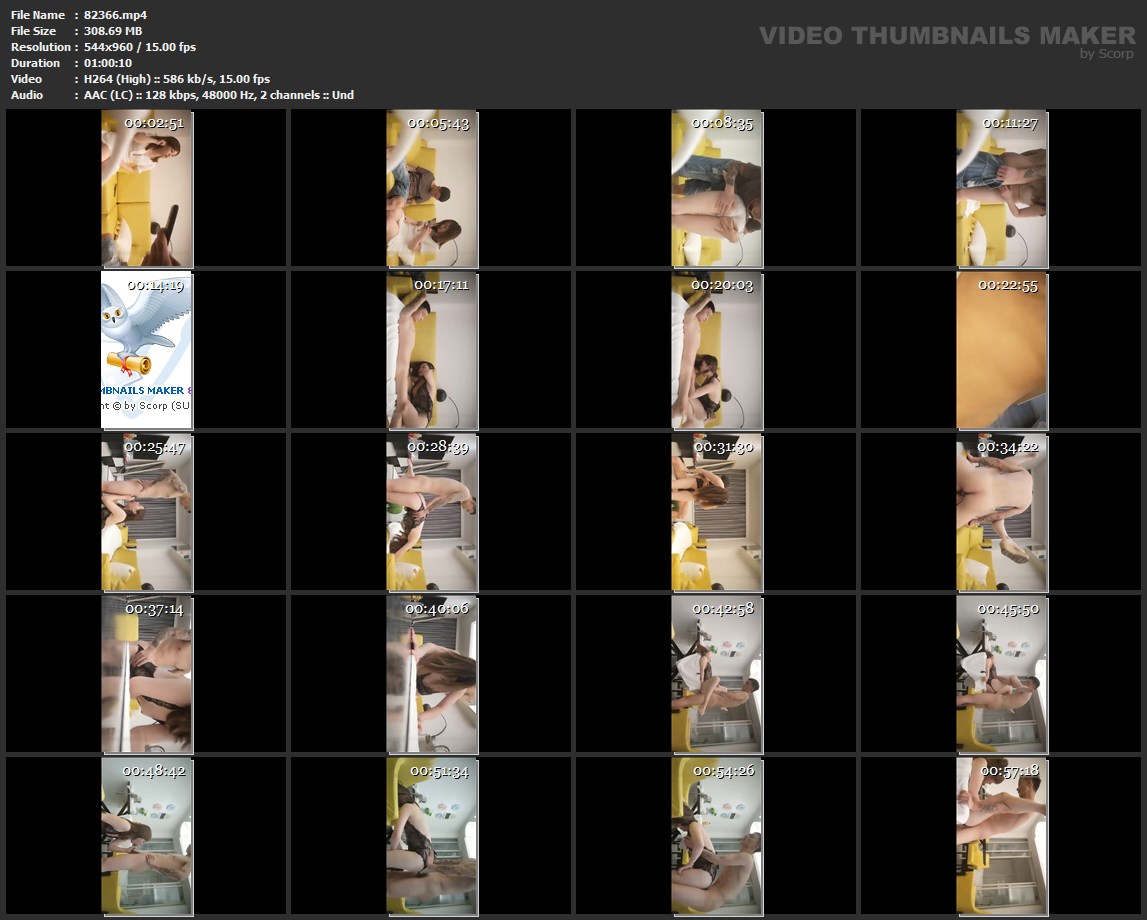Select the thumbnail stamped 00:31:30

click(718, 512)
